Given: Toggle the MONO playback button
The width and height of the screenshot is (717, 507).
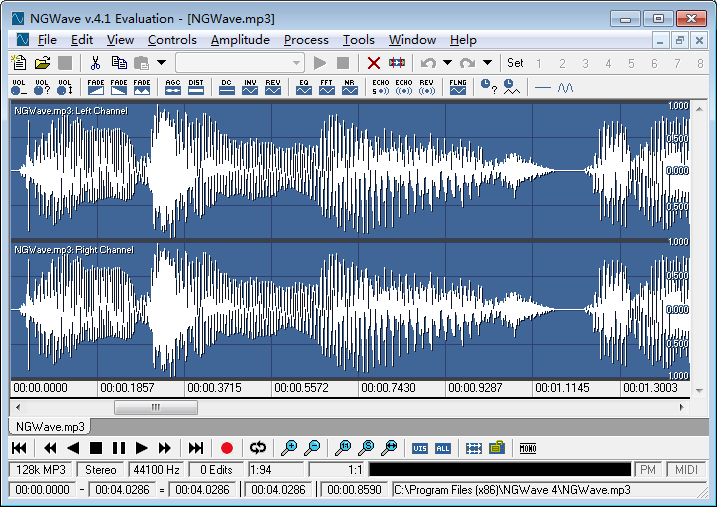Looking at the screenshot, I should point(528,448).
